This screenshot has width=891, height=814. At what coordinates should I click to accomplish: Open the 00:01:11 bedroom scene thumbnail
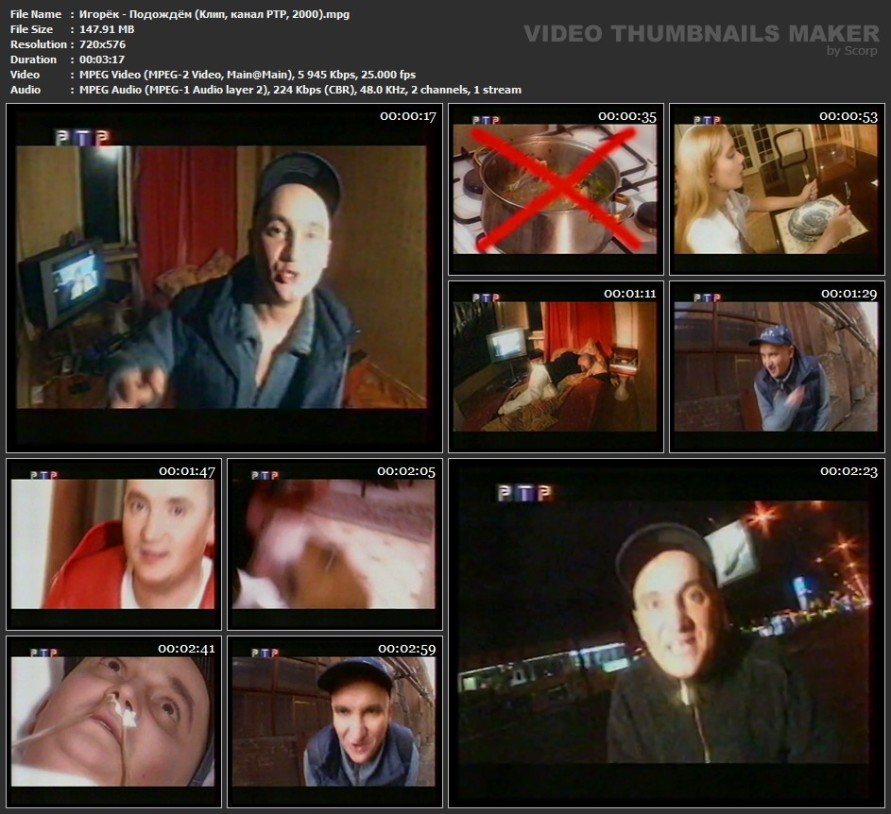556,367
